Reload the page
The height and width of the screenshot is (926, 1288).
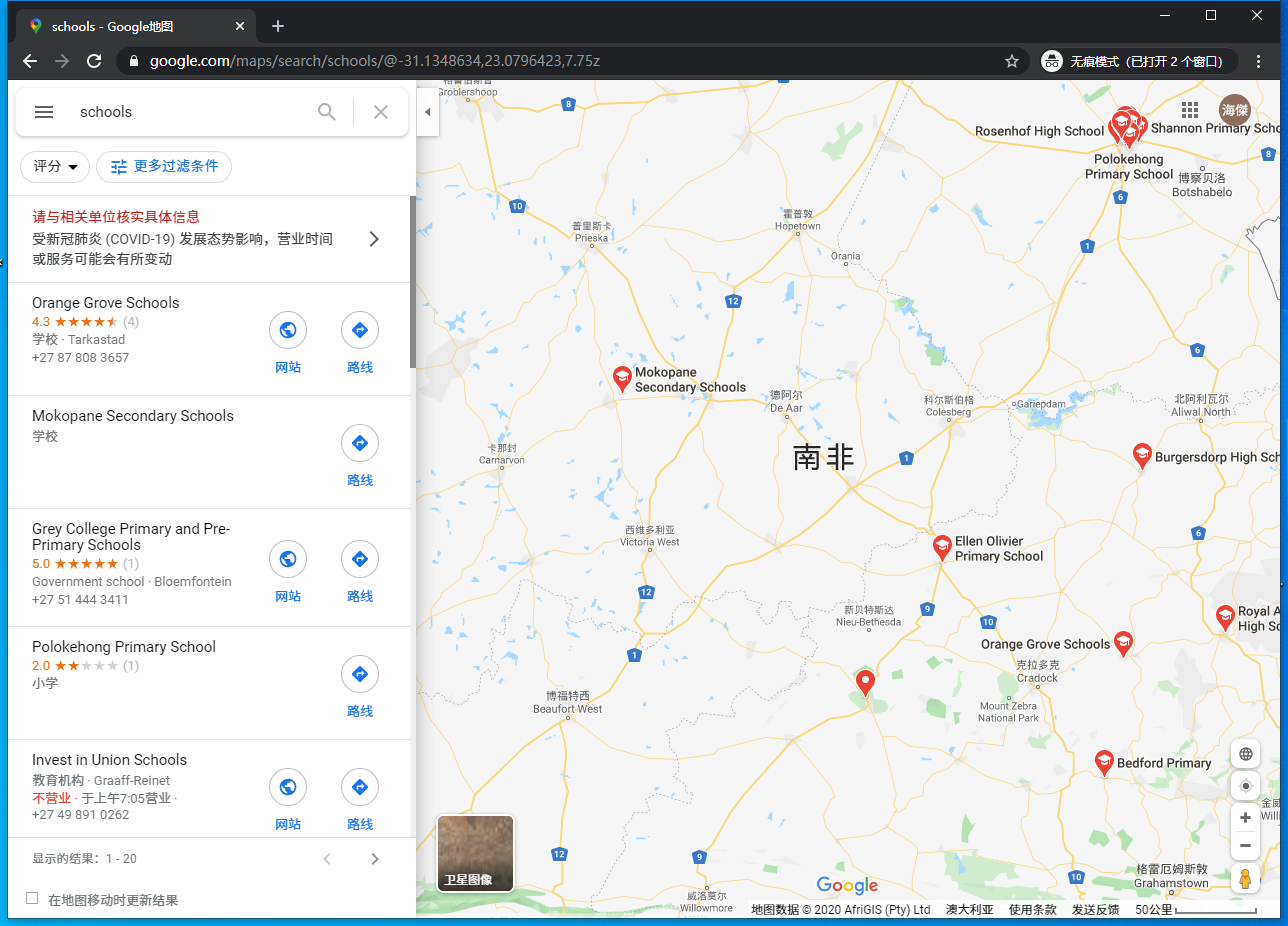[94, 61]
